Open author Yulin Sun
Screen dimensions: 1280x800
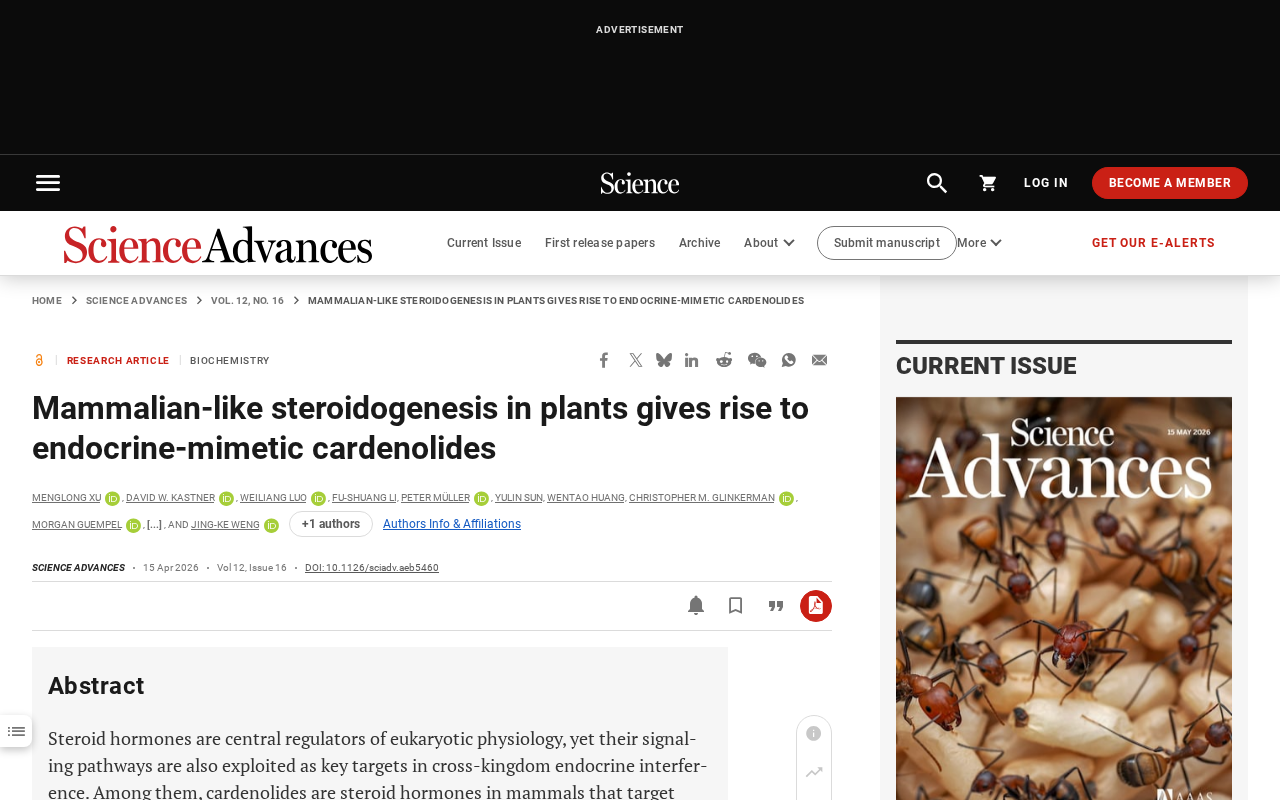(x=519, y=498)
